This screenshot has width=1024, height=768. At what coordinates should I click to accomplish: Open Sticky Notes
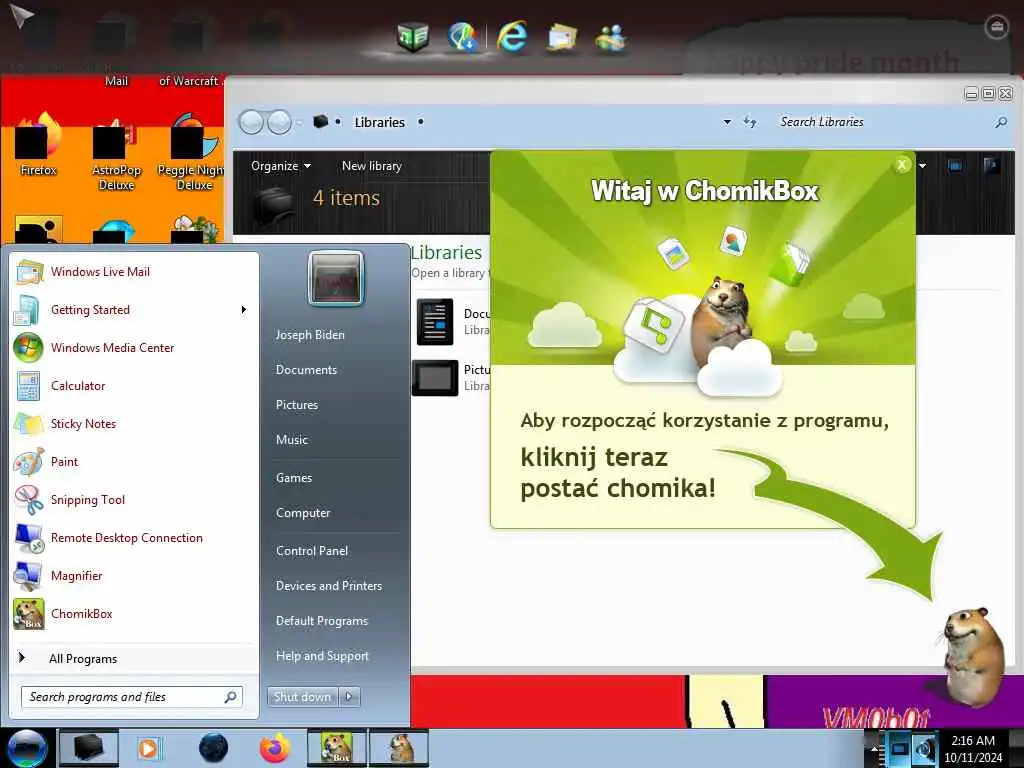pyautogui.click(x=134, y=423)
